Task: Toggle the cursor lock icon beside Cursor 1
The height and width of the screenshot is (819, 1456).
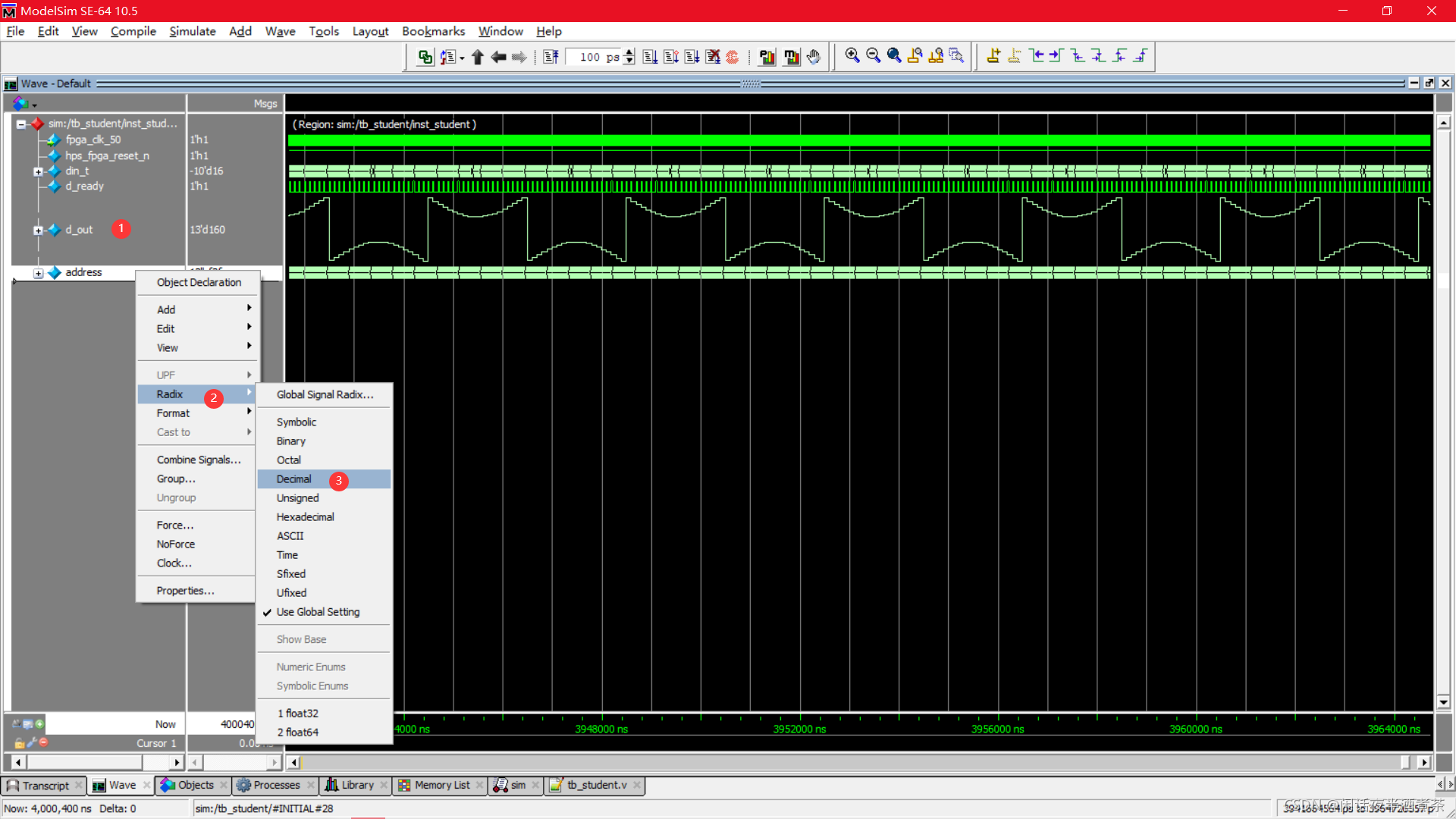Action: click(x=19, y=743)
